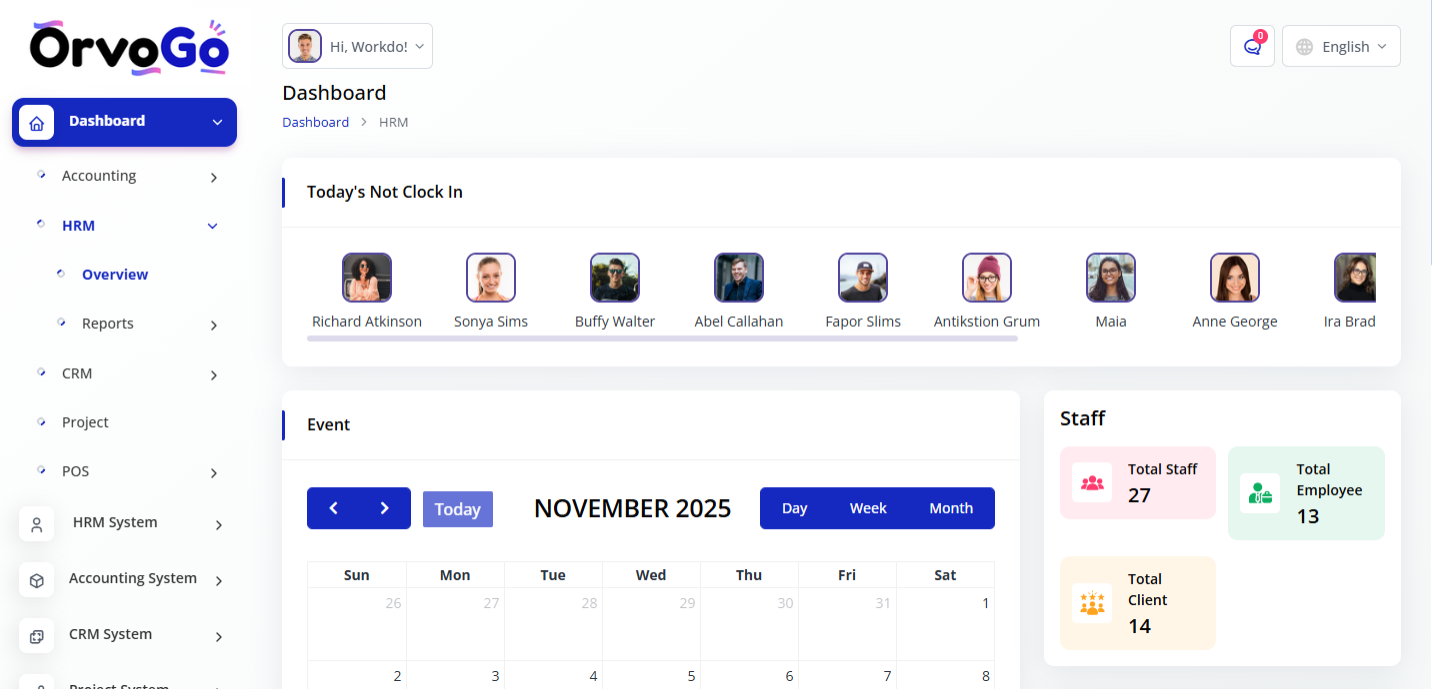Click the HRM System person icon
1433x689 pixels.
37,524
